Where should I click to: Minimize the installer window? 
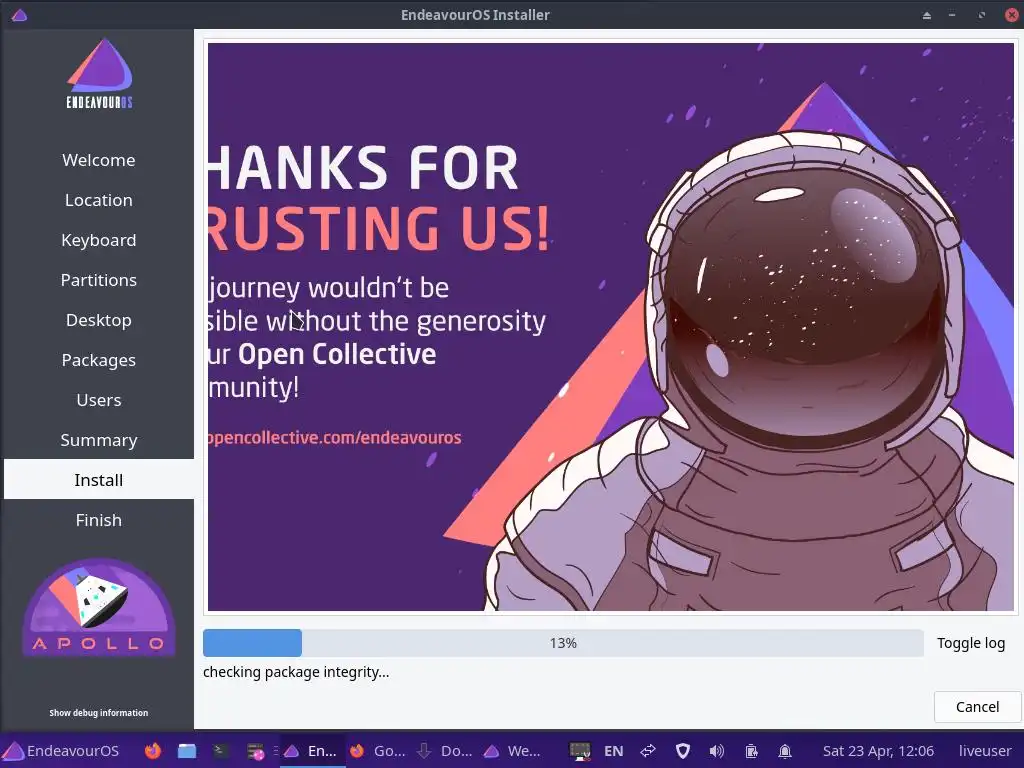click(952, 15)
